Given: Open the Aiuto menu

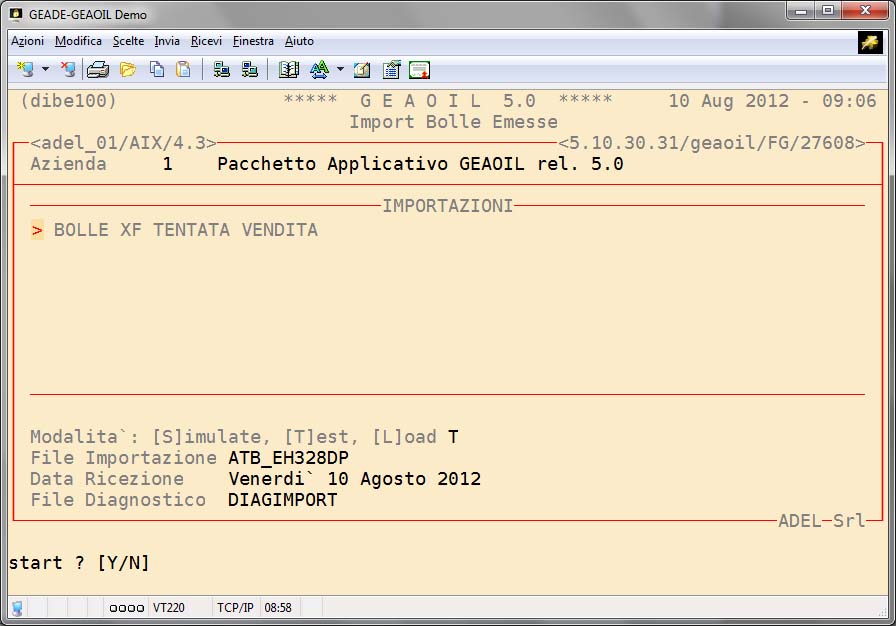Looking at the screenshot, I should [x=299, y=41].
